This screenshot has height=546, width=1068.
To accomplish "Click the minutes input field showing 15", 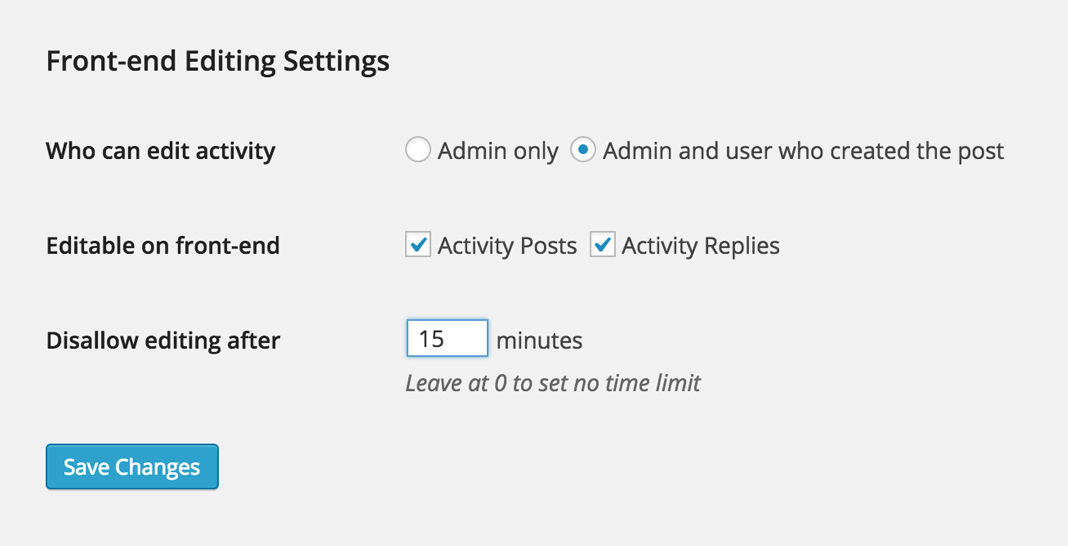I will (x=447, y=339).
